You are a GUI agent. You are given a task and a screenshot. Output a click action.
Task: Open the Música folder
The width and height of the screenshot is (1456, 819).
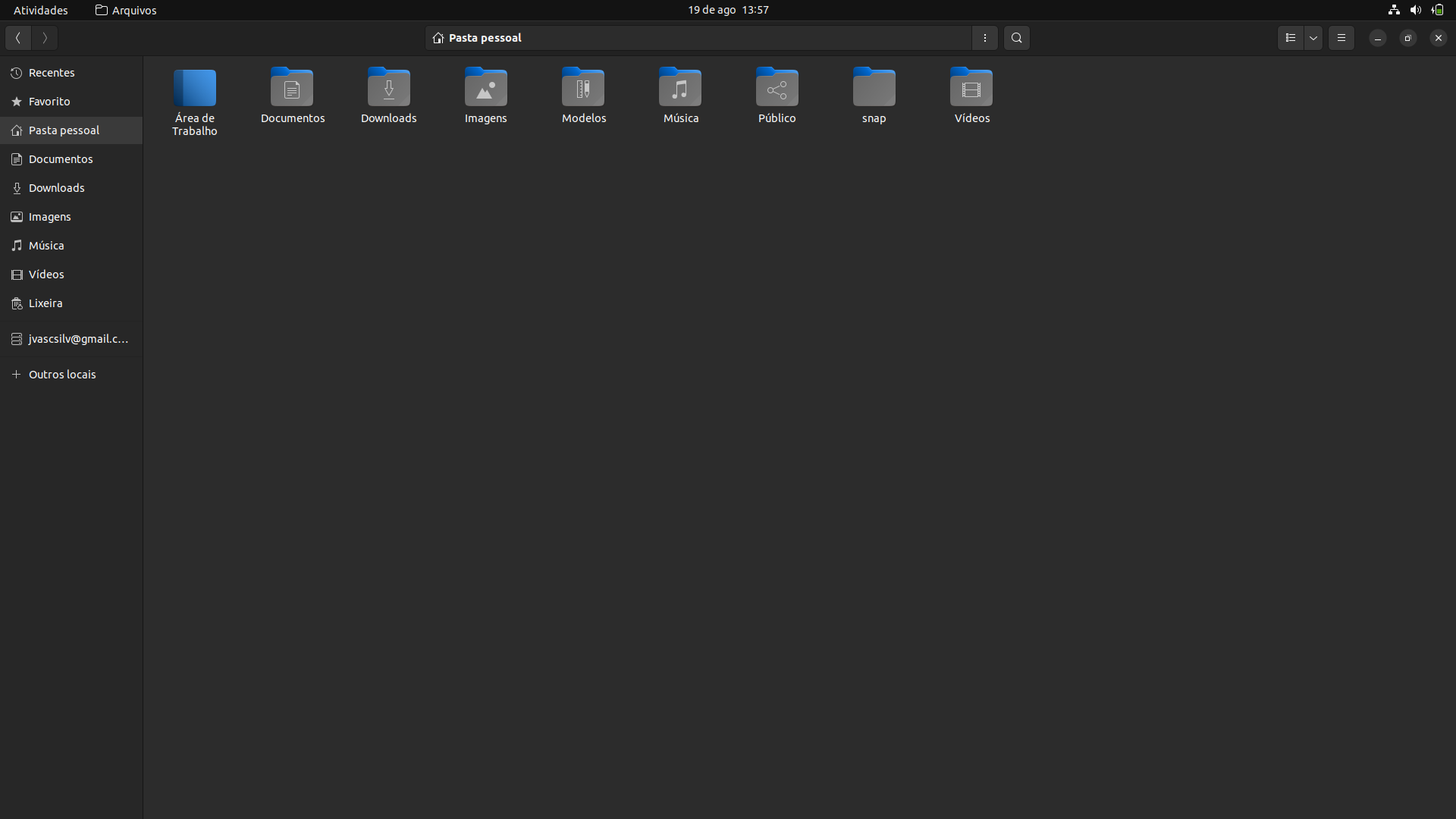[680, 89]
